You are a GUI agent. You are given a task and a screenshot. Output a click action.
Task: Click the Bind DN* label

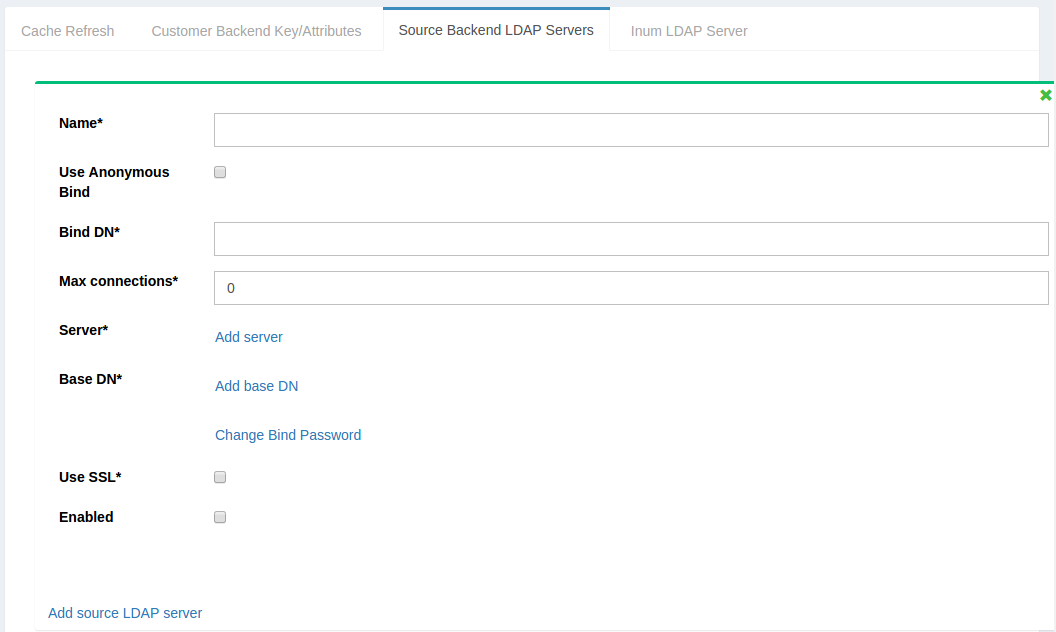88,232
